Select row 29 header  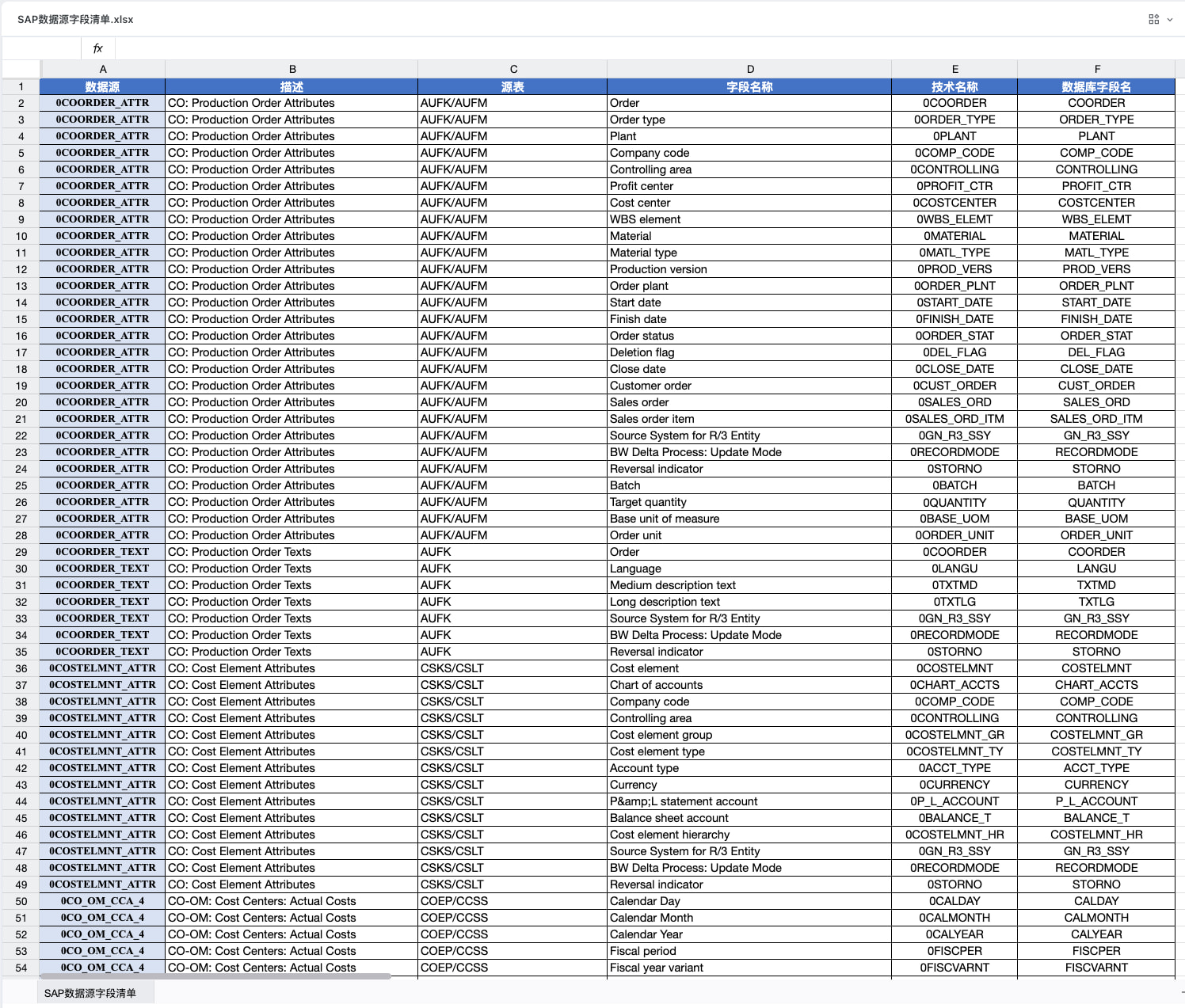coord(21,552)
